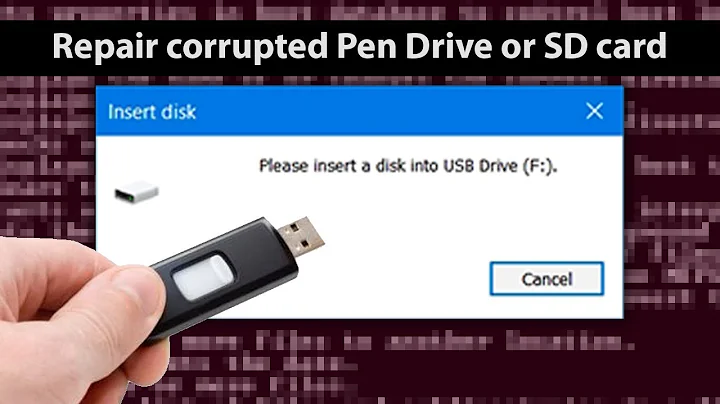This screenshot has height=404, width=720.
Task: Close the Insert disk dialog with the X
Action: coord(594,111)
